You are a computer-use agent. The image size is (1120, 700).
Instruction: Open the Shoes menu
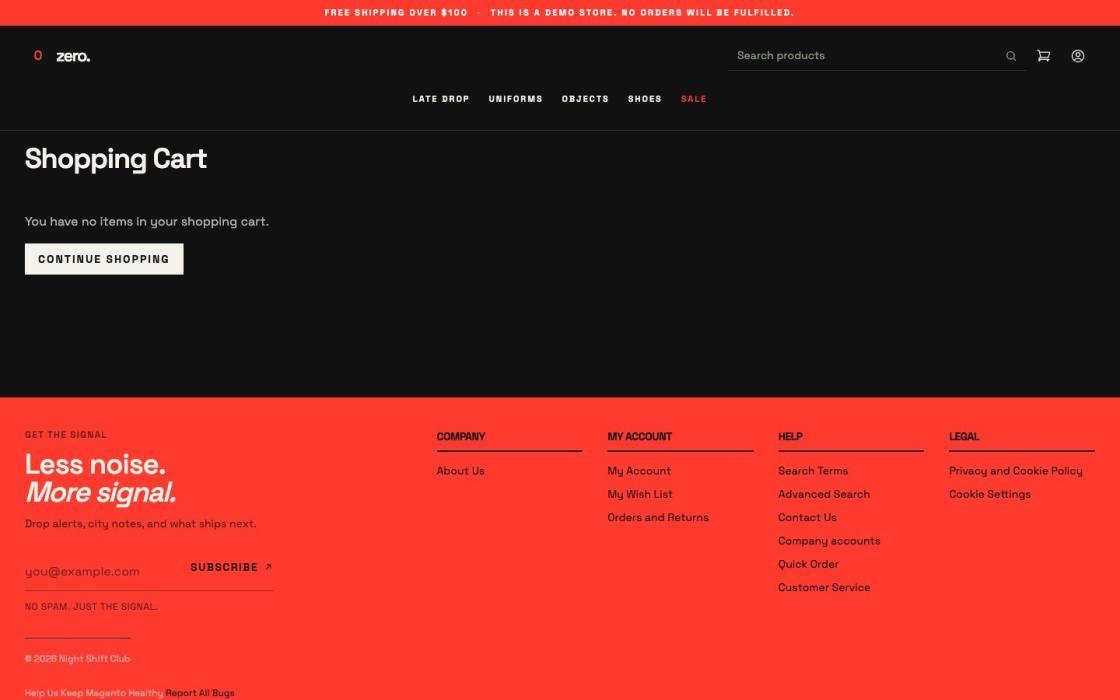click(x=645, y=99)
